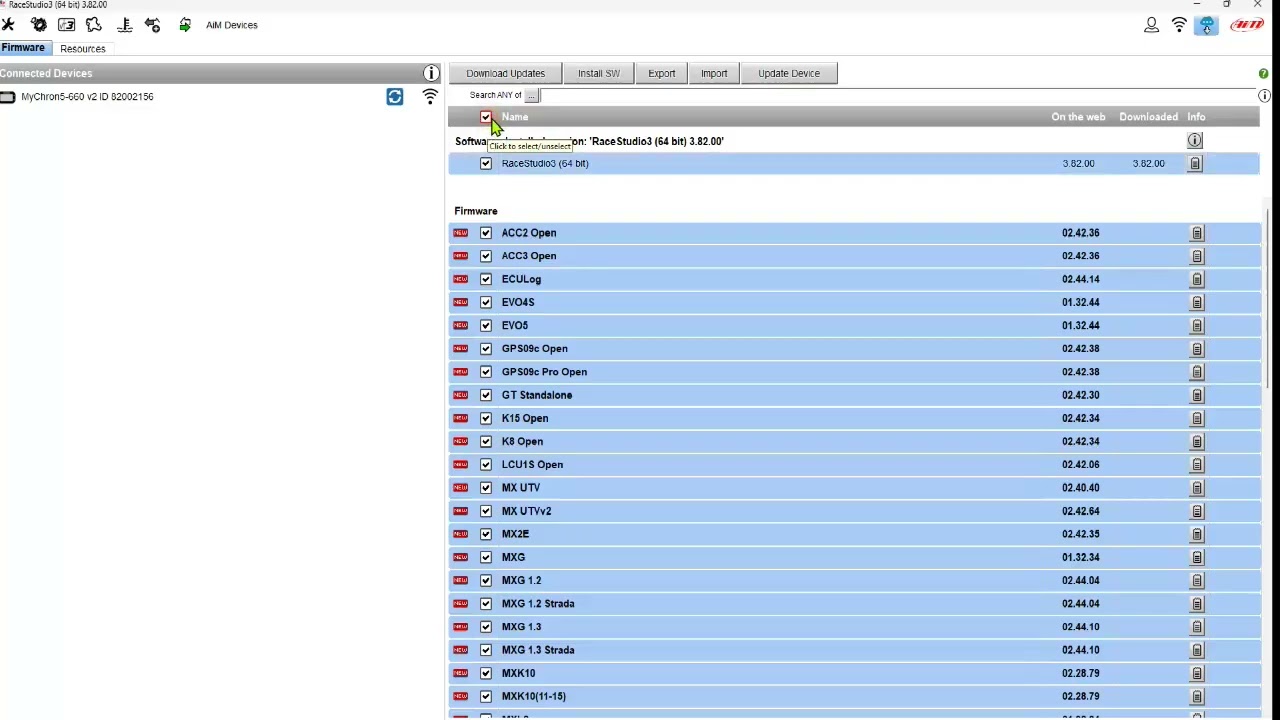Image resolution: width=1280 pixels, height=720 pixels.
Task: Uncheck the GPS09c Open checkbox
Action: click(x=486, y=348)
